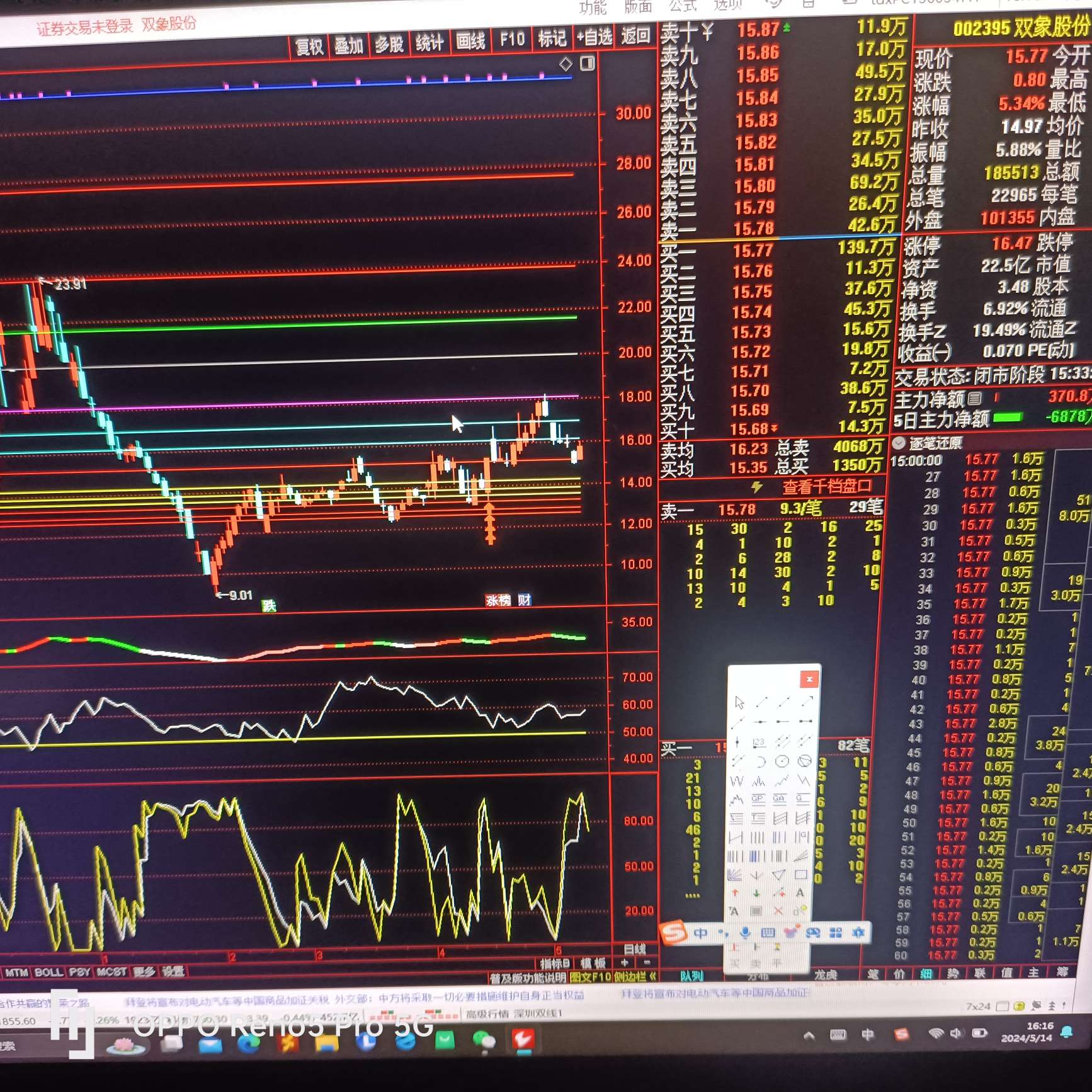
Task: Select the triangle drawing tool
Action: tap(779, 874)
